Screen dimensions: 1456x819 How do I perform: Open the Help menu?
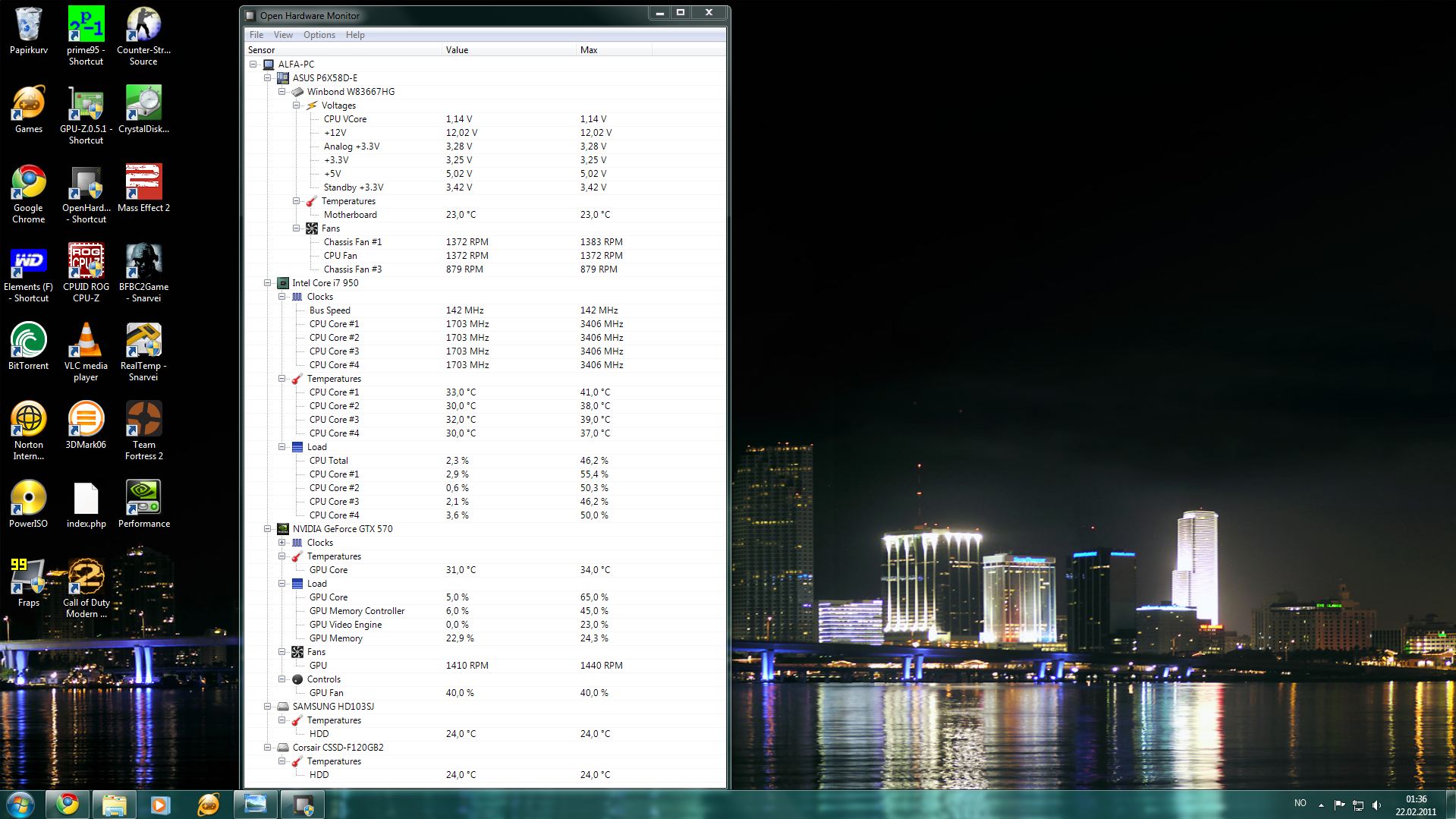(x=355, y=35)
